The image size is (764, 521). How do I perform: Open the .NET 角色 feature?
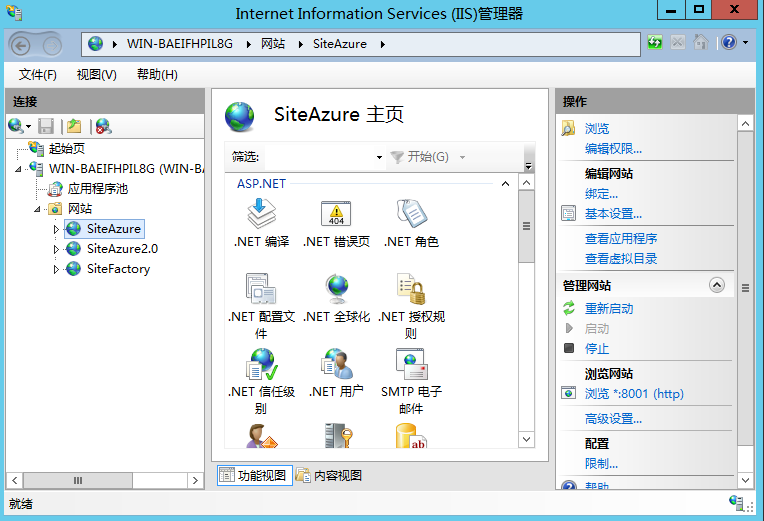pos(411,214)
